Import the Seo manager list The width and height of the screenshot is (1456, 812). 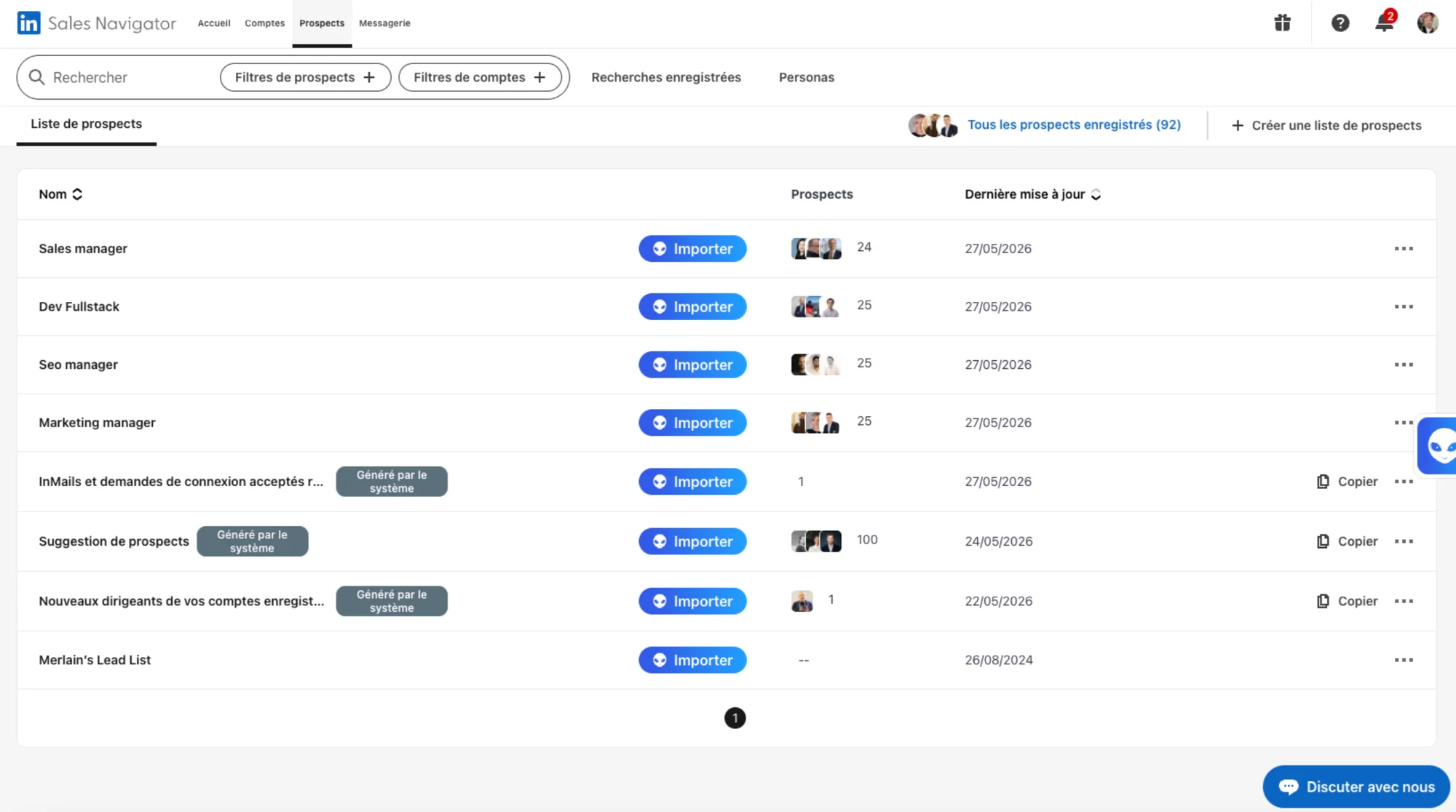[692, 365]
